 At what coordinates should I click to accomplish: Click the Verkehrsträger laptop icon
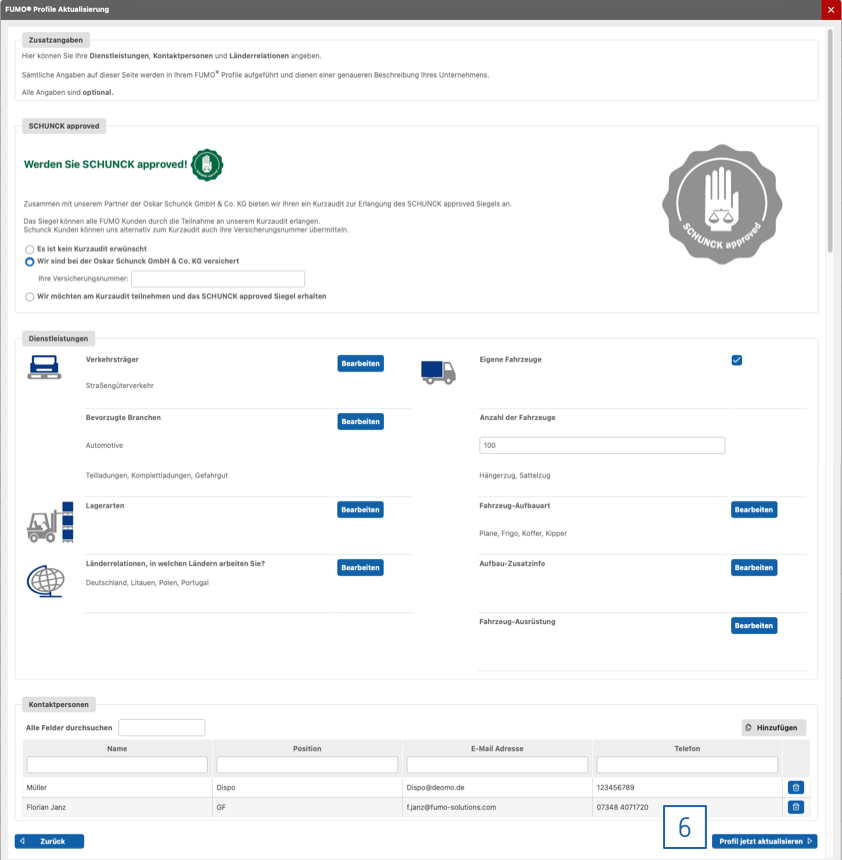tap(44, 367)
